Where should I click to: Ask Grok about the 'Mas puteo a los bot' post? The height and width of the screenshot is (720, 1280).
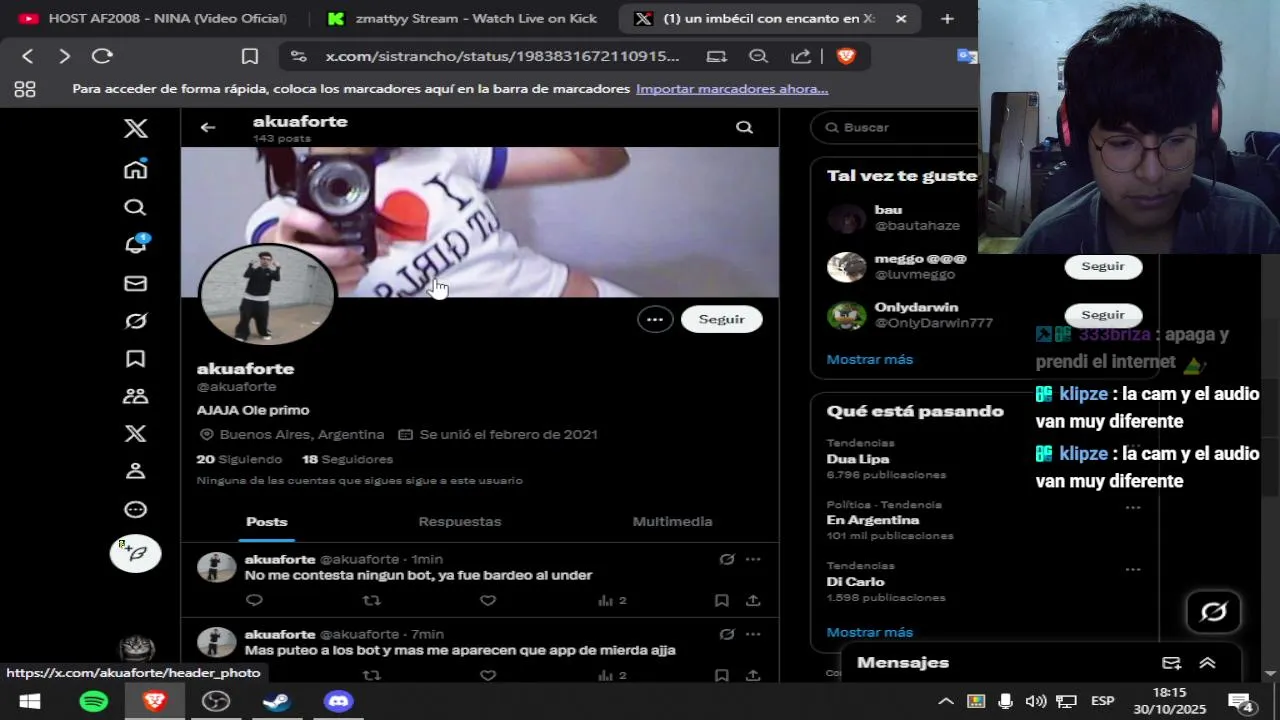[727, 634]
